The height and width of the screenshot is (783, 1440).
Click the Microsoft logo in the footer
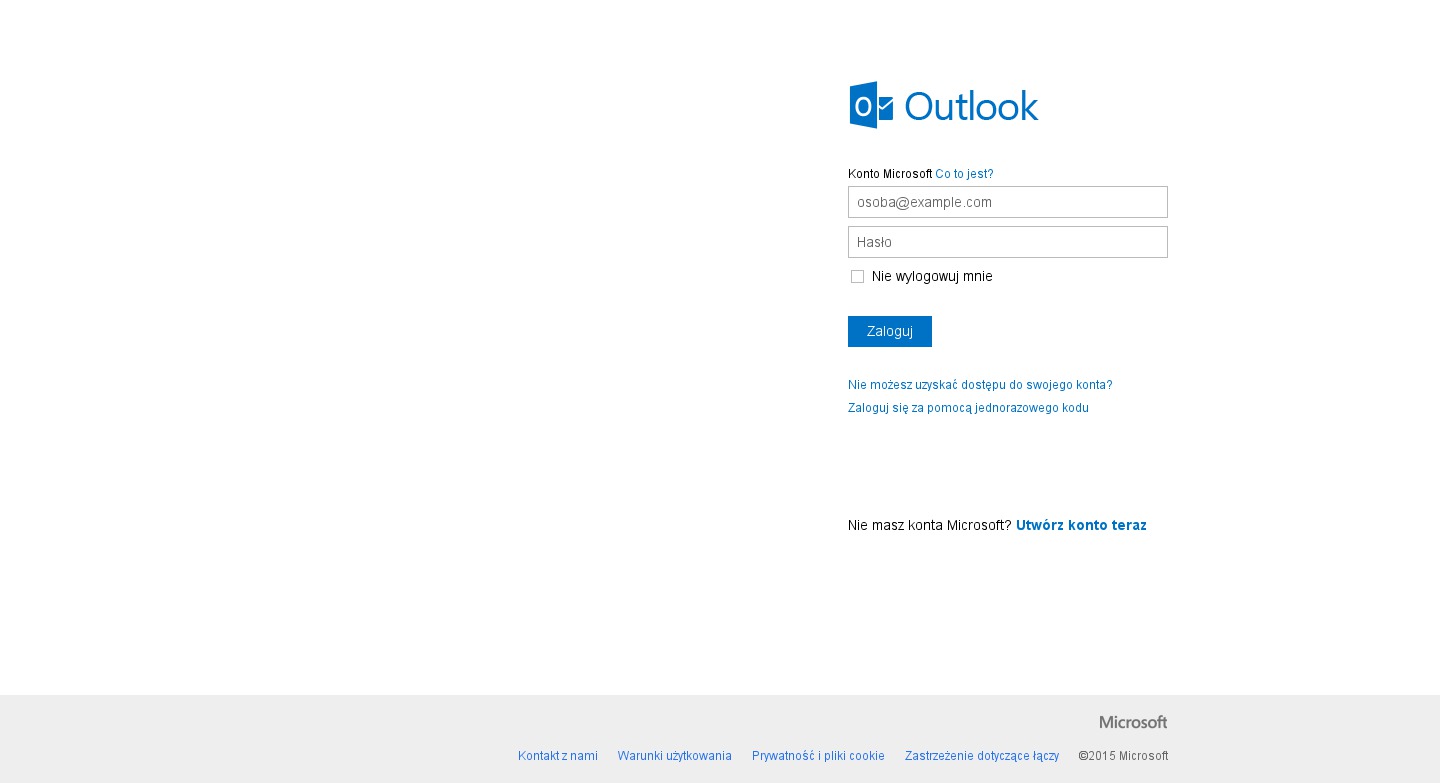tap(1133, 722)
